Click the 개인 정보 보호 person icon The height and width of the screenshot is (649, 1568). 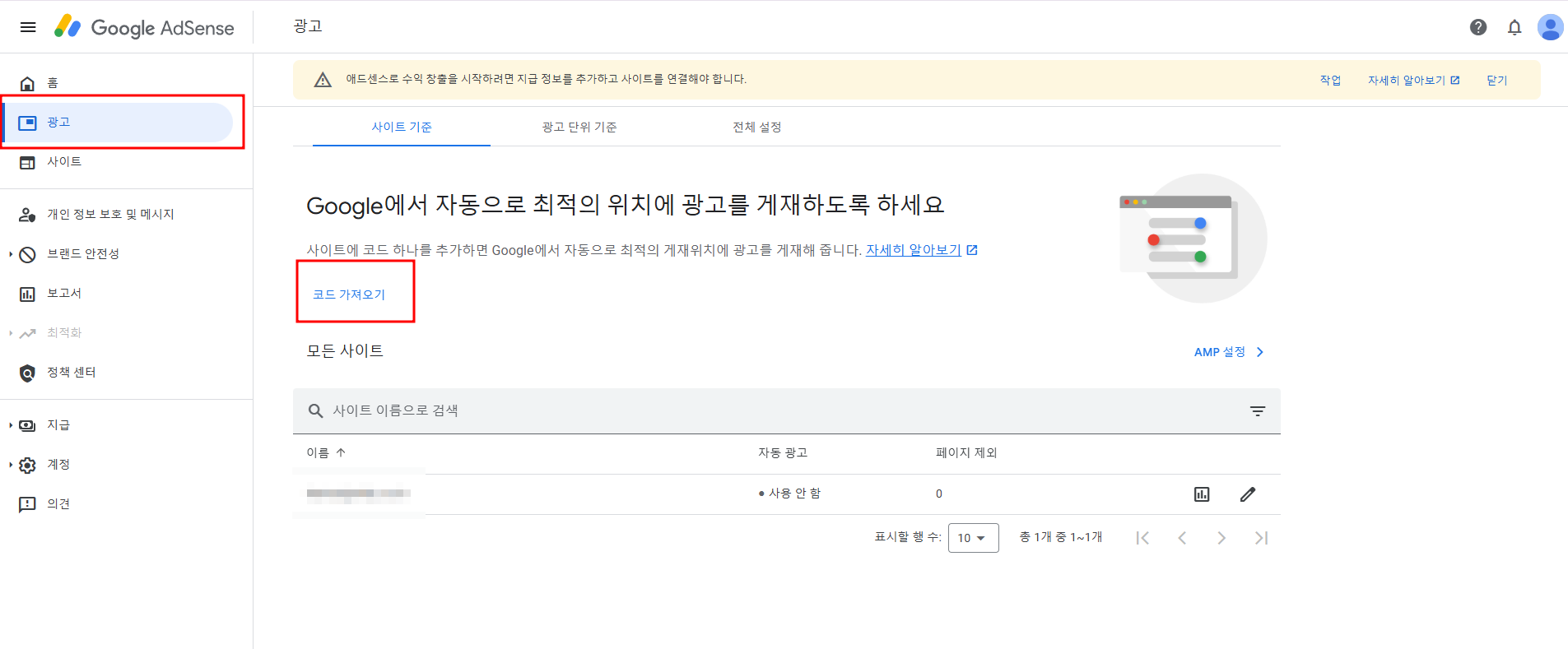[27, 215]
